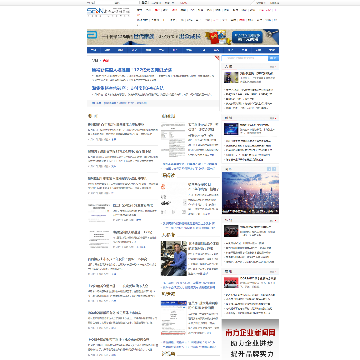This screenshot has height=360, width=360.
Task: Click the search box beside the blue button
Action: (245, 58)
